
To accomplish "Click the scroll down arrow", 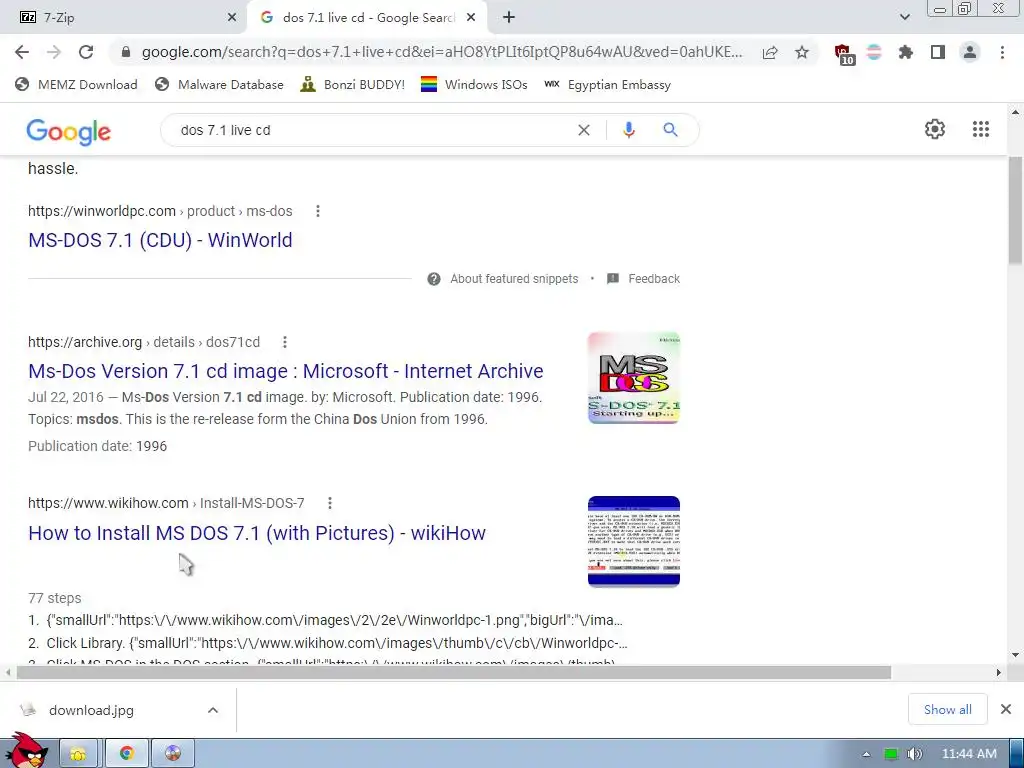I will pos(1015,655).
